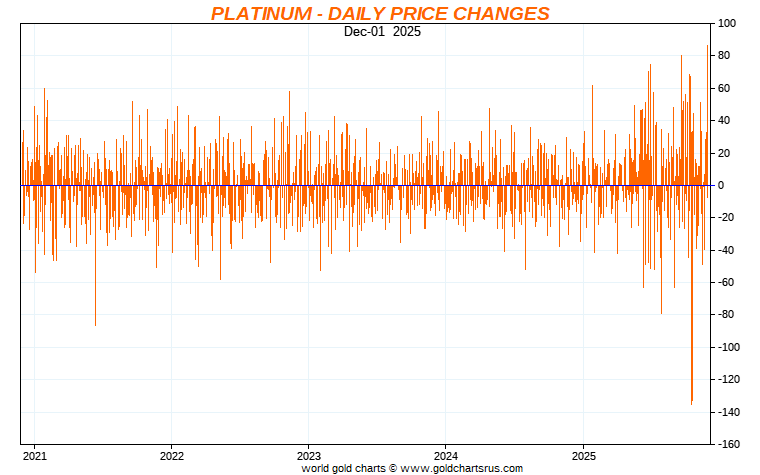Click the y-axis value 80
Image resolution: width=760 pixels, height=475 pixels.
tap(724, 56)
